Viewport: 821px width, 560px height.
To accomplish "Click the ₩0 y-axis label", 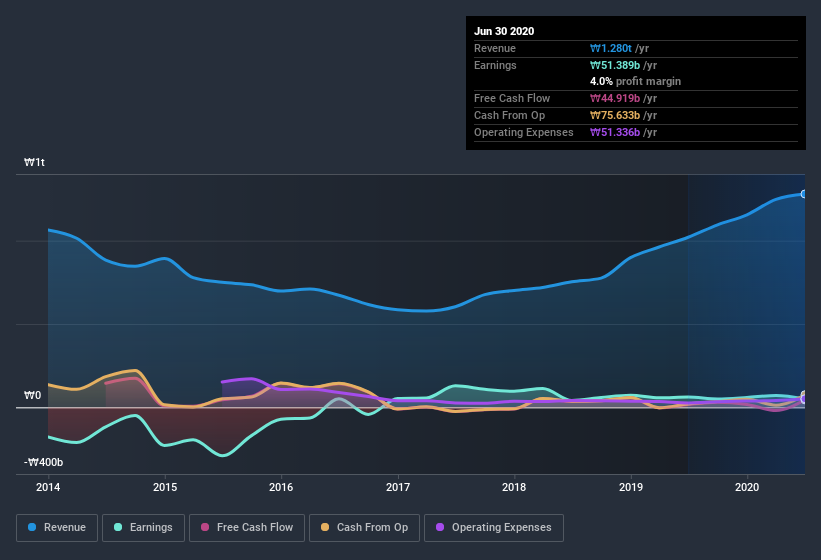I will tap(32, 396).
